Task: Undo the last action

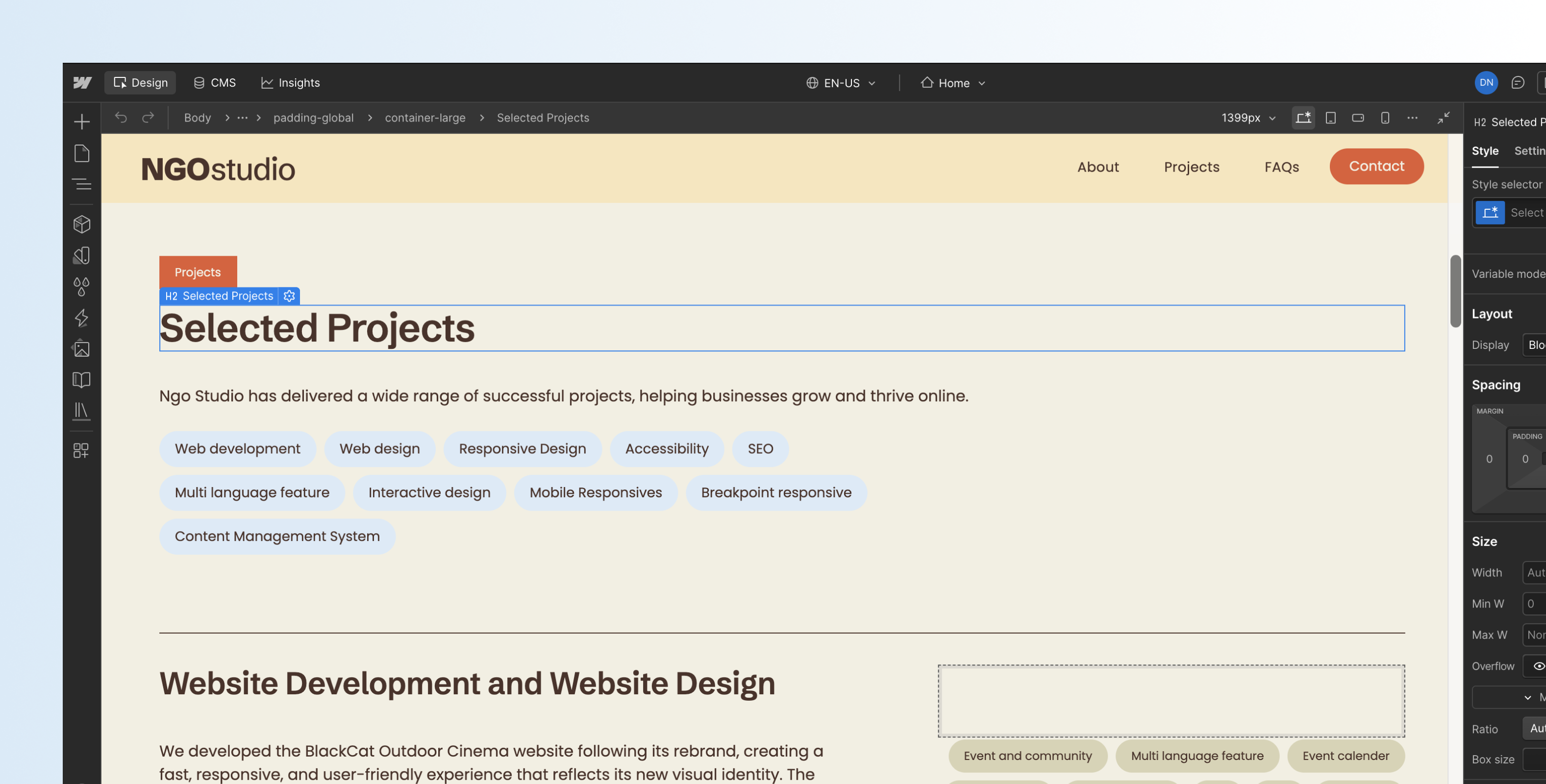Action: [x=121, y=118]
